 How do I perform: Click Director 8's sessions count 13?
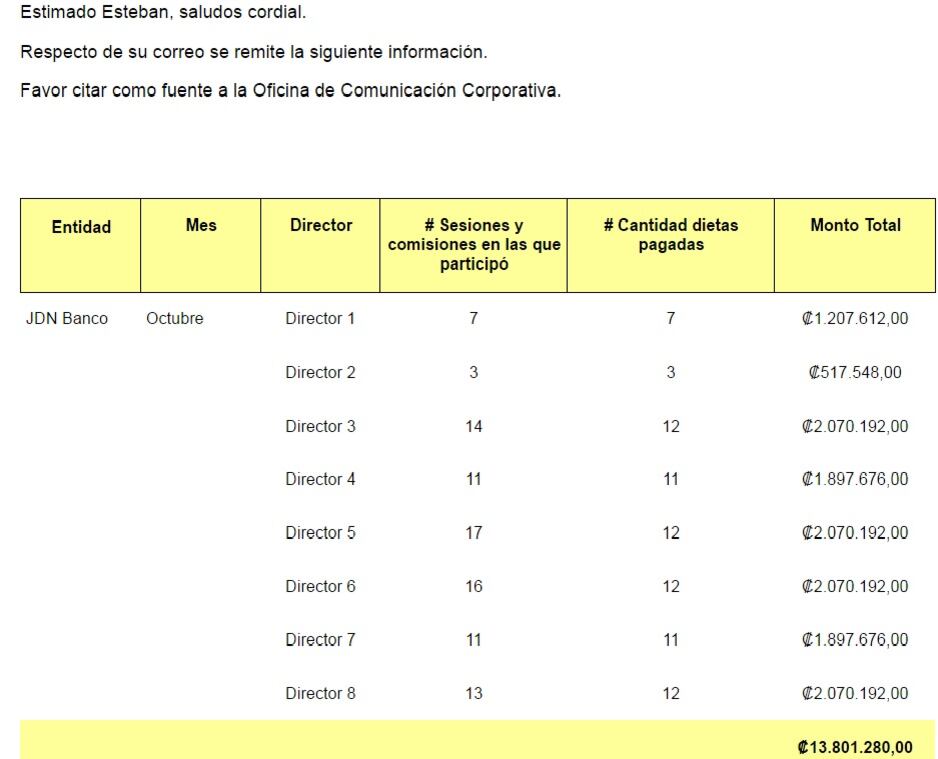click(474, 694)
